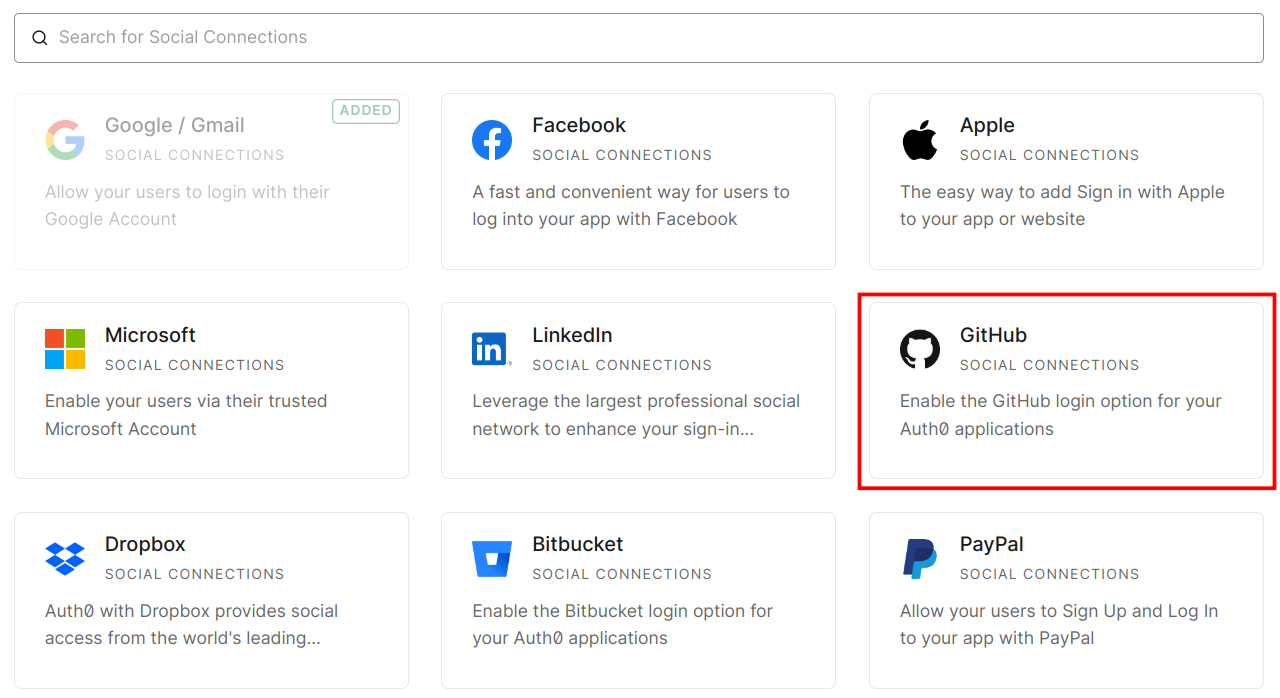Open the Google / Gmail title
The image size is (1280, 698).
click(175, 125)
